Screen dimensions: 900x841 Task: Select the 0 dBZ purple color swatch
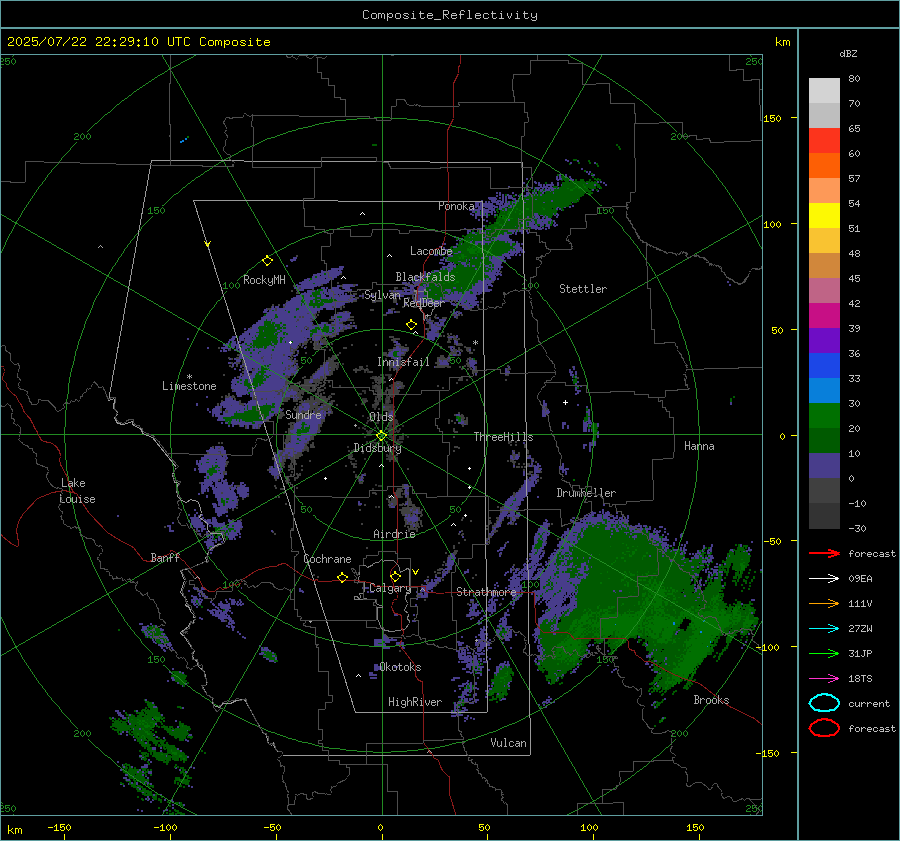pos(824,466)
